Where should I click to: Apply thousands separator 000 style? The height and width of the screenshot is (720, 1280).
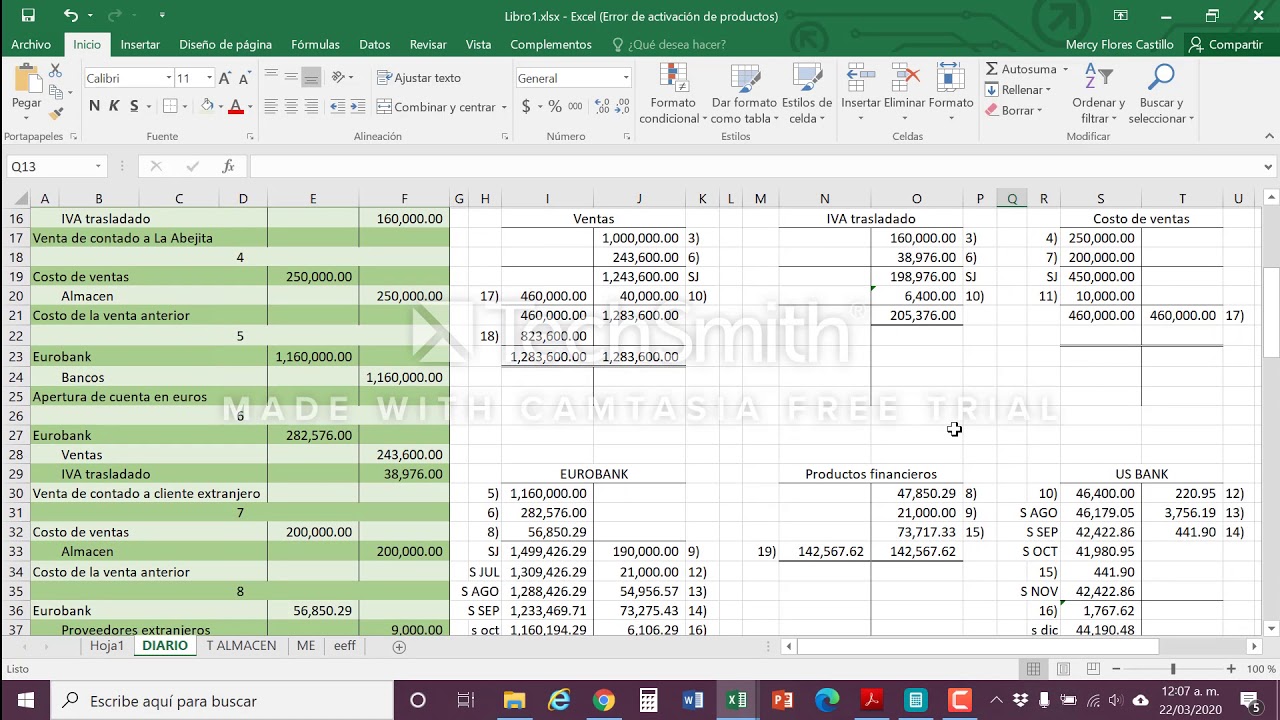[x=576, y=106]
